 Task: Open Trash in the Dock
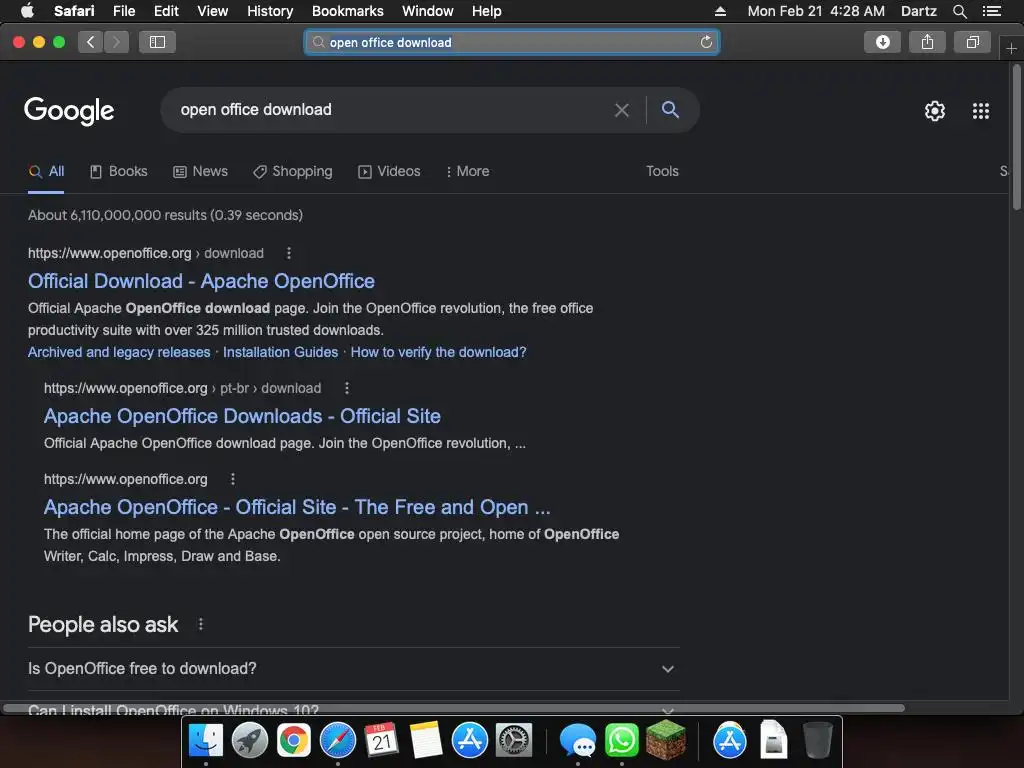pos(817,741)
